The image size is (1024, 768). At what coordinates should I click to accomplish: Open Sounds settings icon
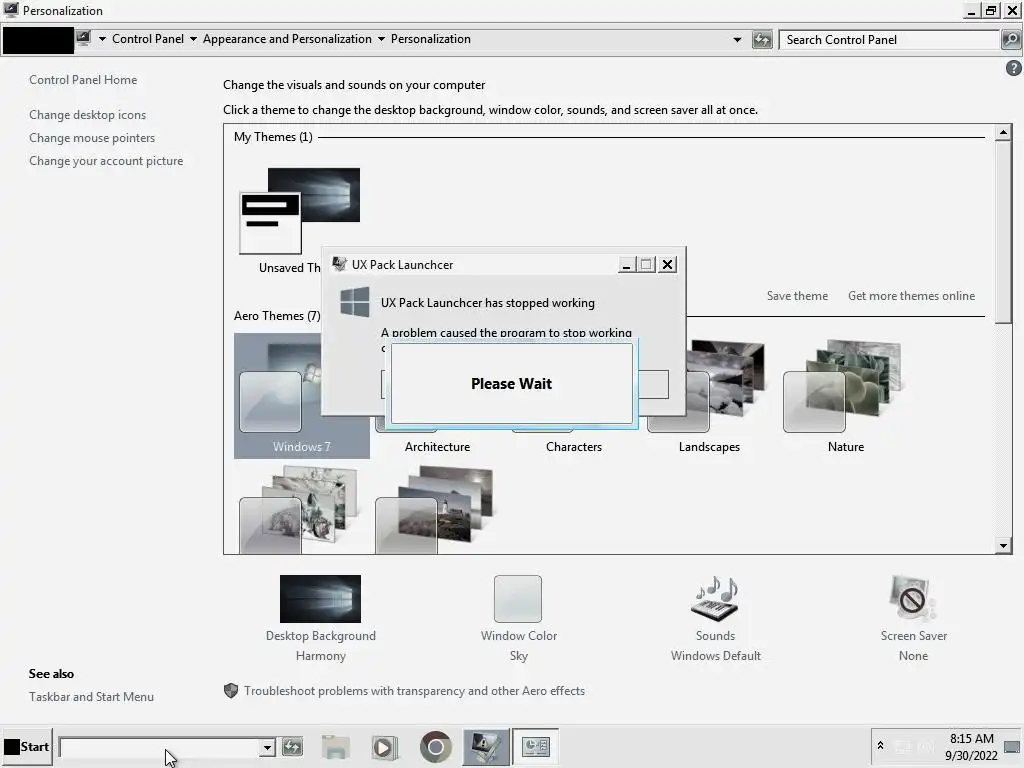tap(715, 599)
